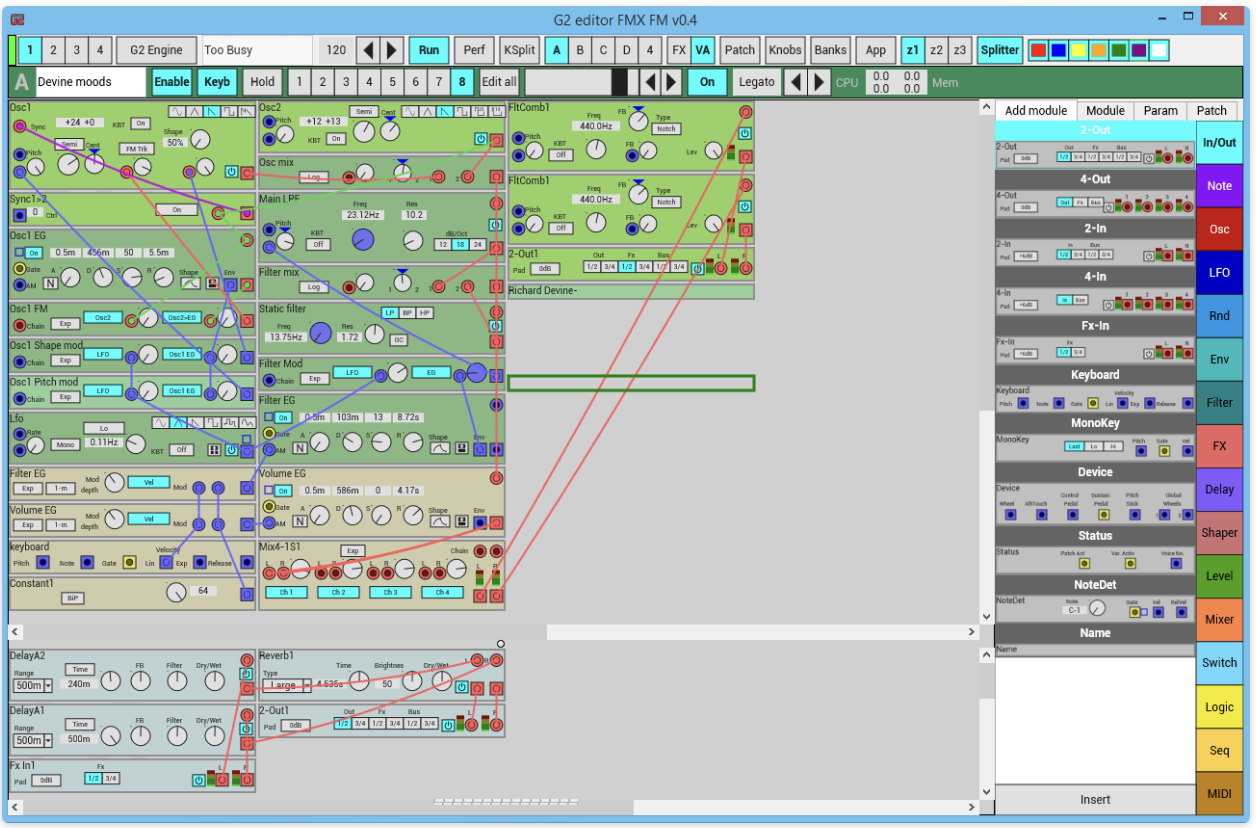Screen dimensions: 1256x828
Task: Select square waveform in Osc1 module
Action: click(230, 111)
